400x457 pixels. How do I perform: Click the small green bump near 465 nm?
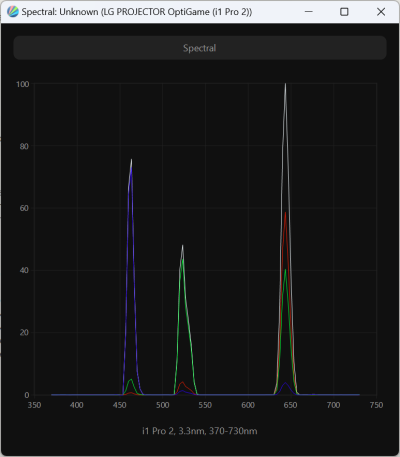(x=131, y=380)
